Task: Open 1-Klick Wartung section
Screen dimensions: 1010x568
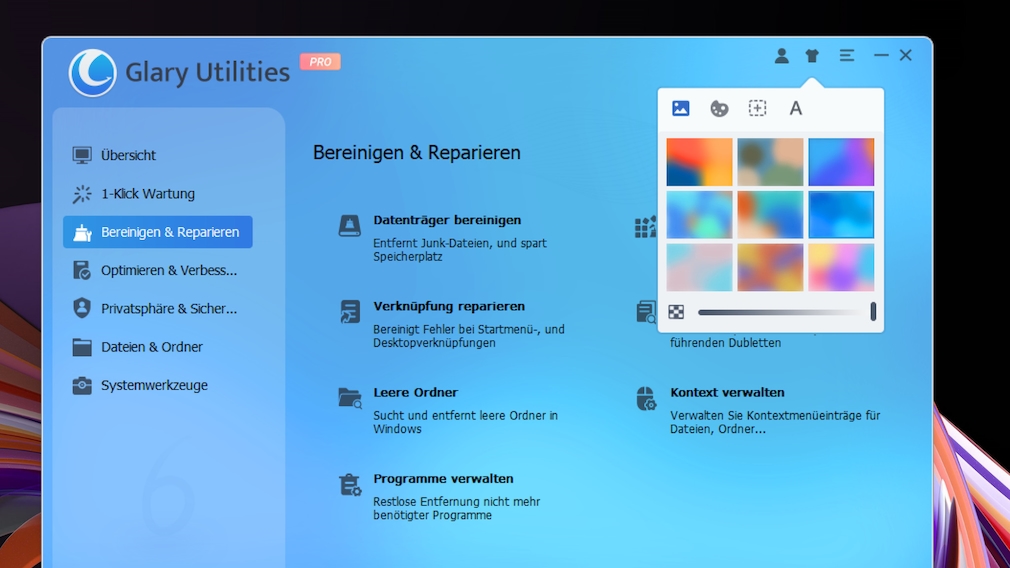Action: pos(147,194)
